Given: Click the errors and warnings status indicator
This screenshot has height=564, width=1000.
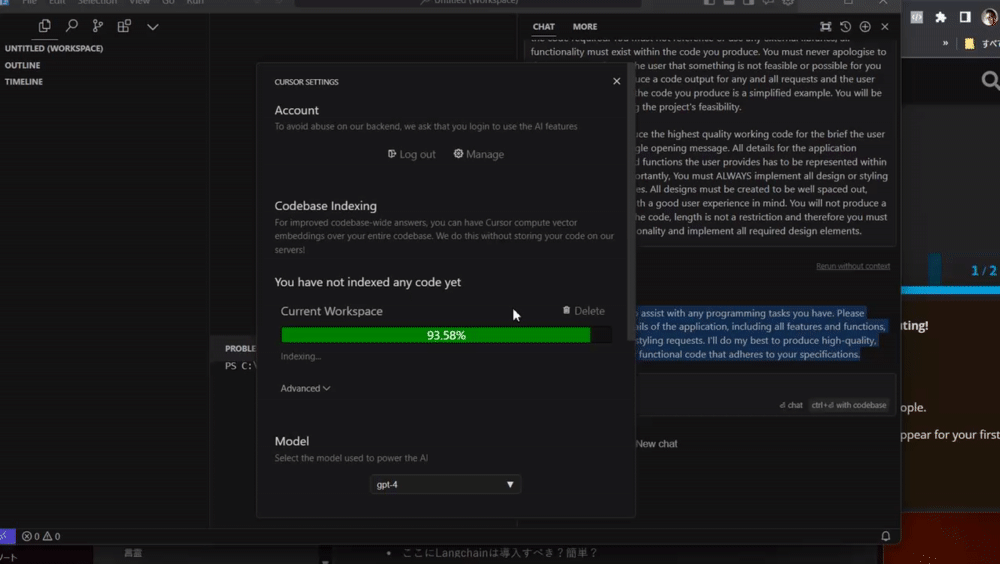Looking at the screenshot, I should tap(41, 537).
